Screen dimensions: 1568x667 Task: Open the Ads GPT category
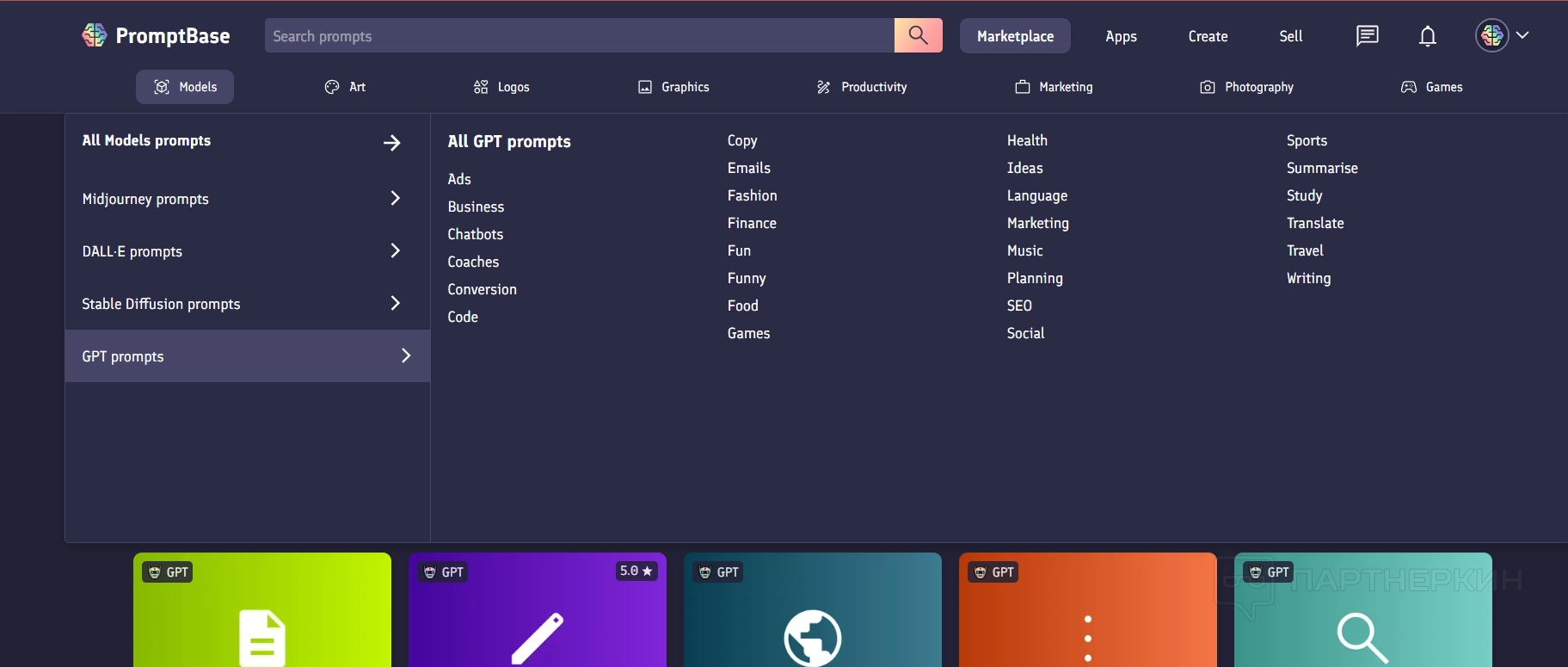[459, 179]
